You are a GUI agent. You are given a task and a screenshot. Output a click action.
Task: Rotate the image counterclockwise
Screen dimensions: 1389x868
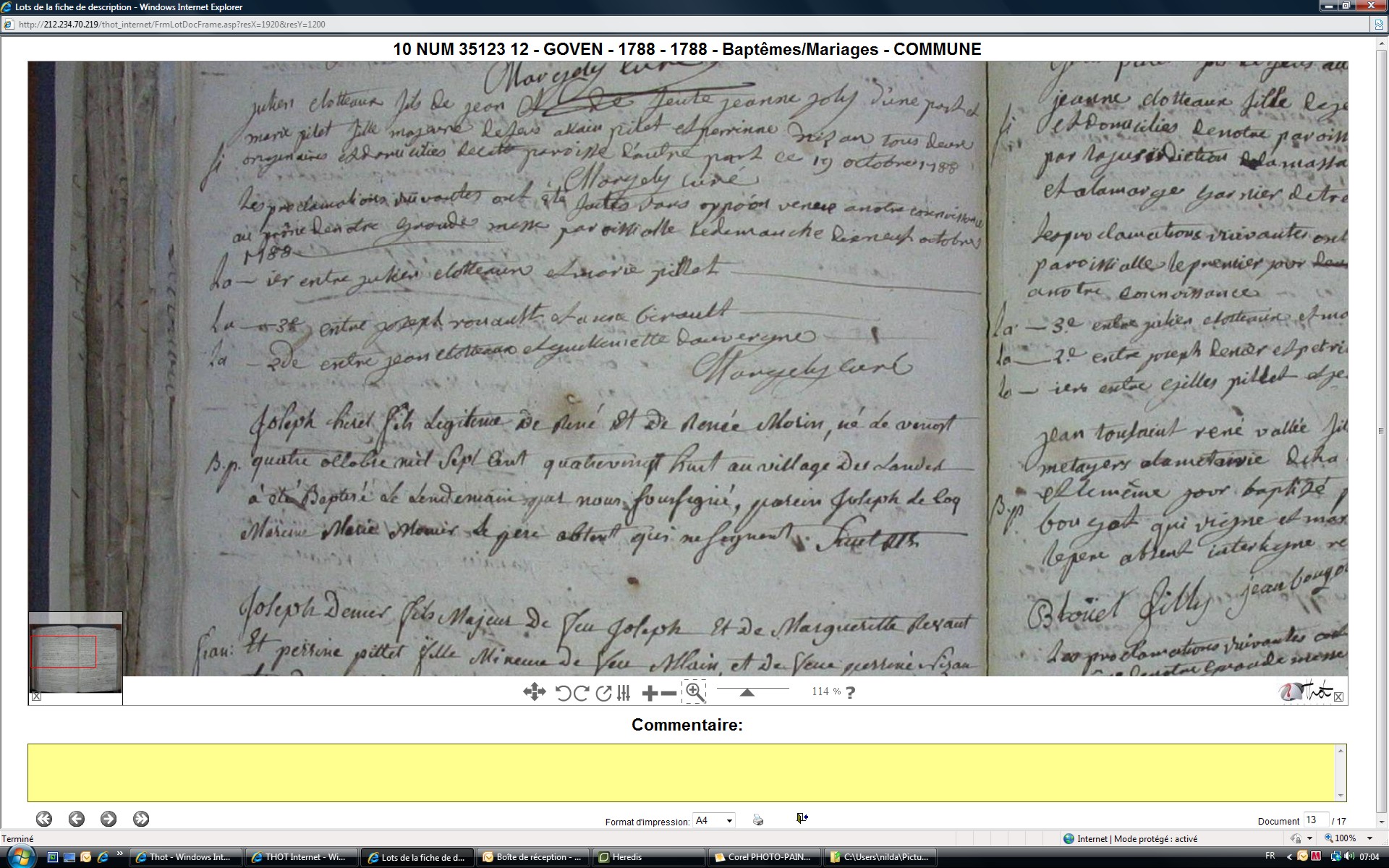564,693
